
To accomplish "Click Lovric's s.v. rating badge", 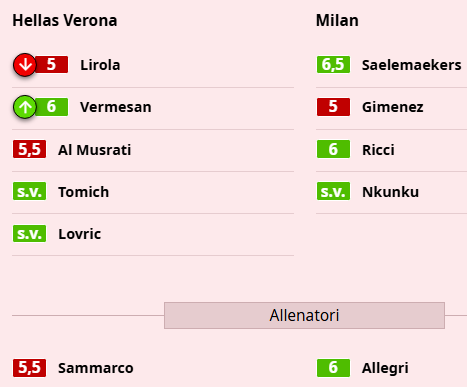I will pos(29,233).
